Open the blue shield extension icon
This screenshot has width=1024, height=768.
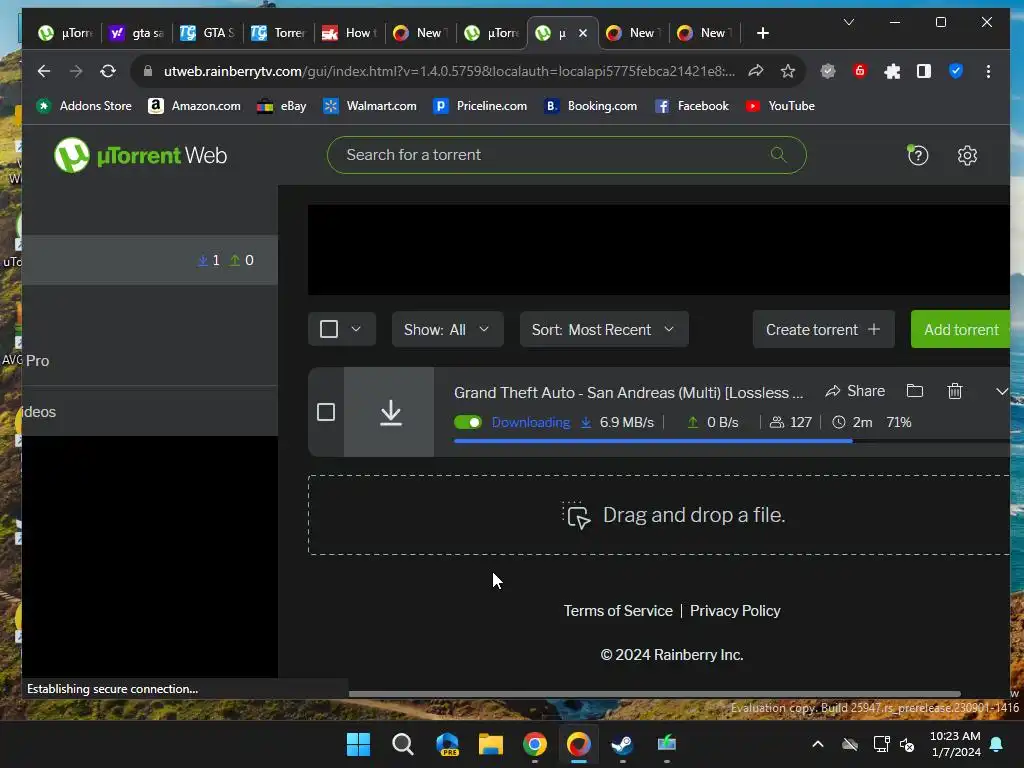click(955, 71)
